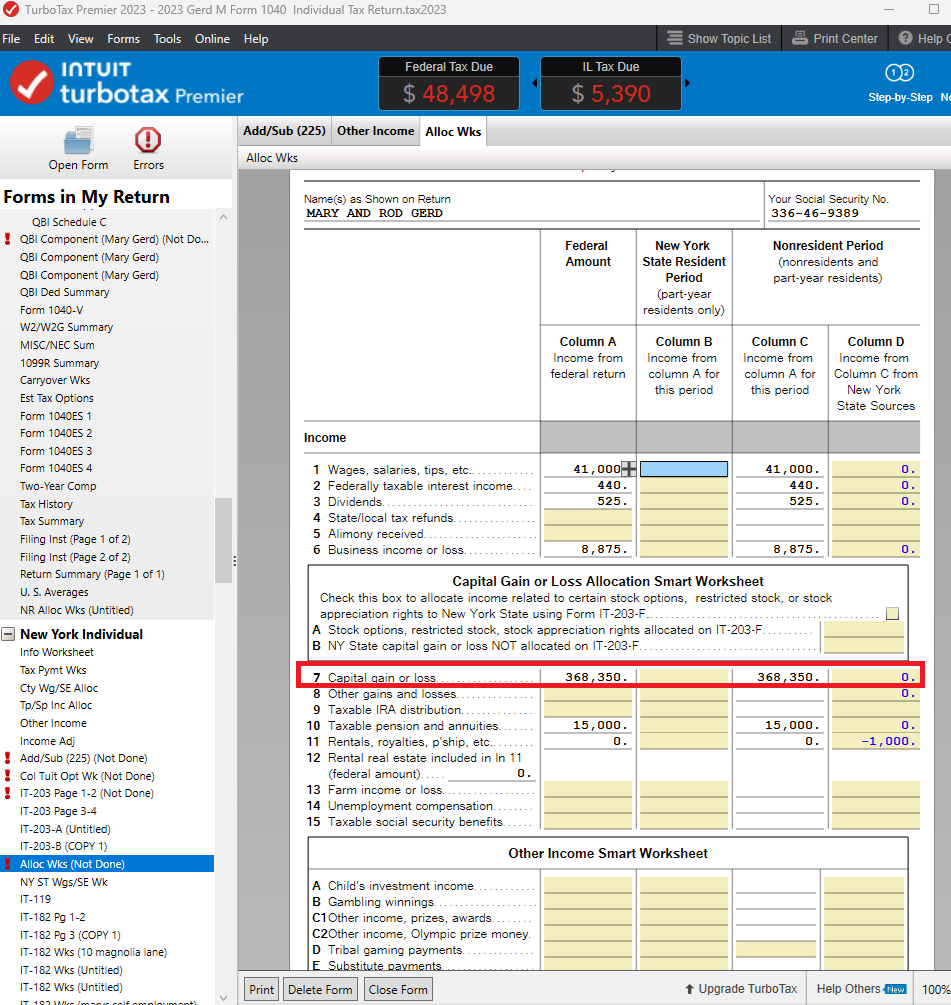Open IT-203-B (COPY 1) form
The width and height of the screenshot is (951, 1005).
(63, 846)
